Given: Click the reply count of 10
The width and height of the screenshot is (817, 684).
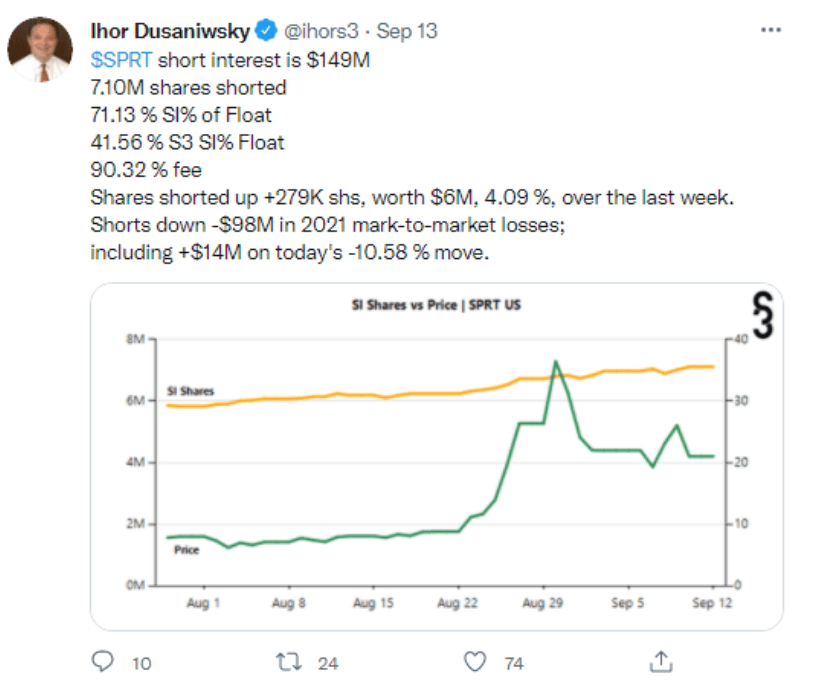Looking at the screenshot, I should [142, 662].
